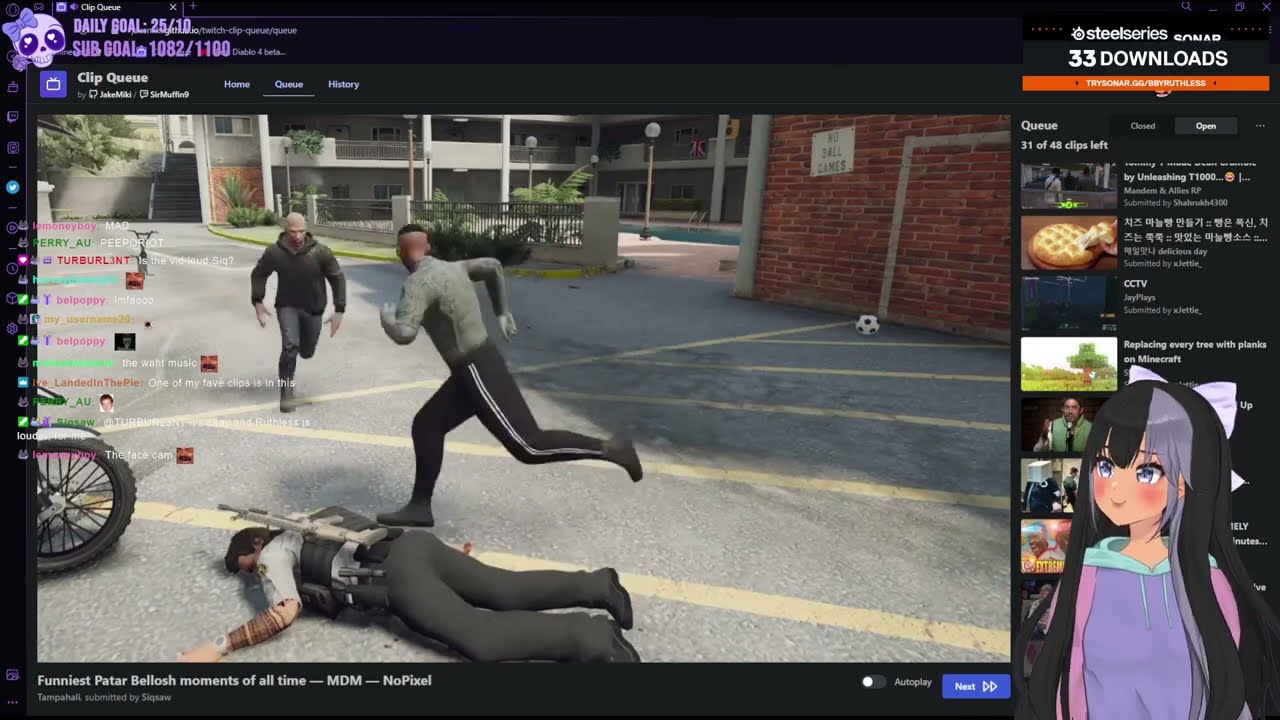Screen dimensions: 1280x720
Task: Click the '31 of 48 clips left' text
Action: tap(1064, 145)
